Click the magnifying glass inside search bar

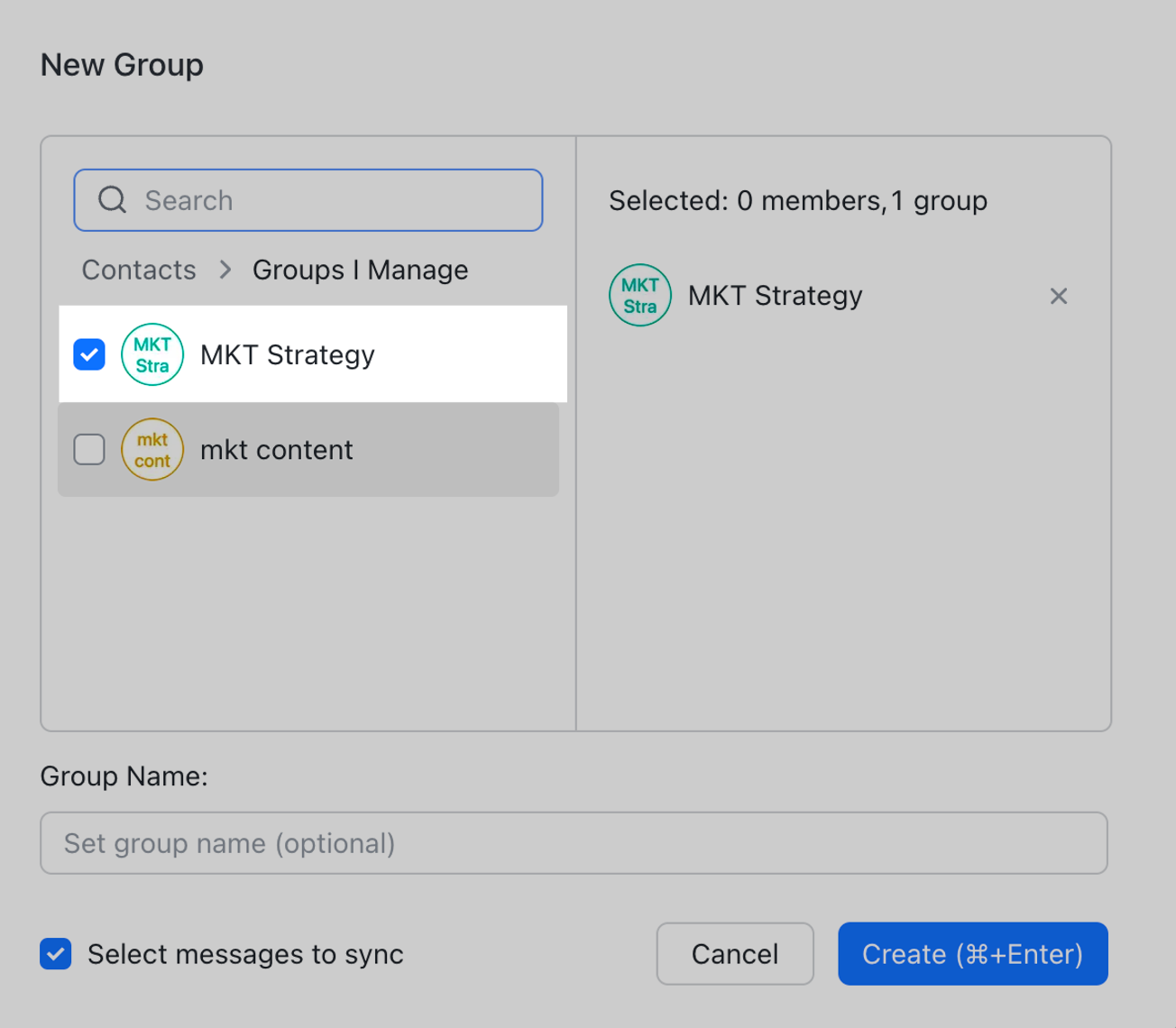[x=112, y=199]
